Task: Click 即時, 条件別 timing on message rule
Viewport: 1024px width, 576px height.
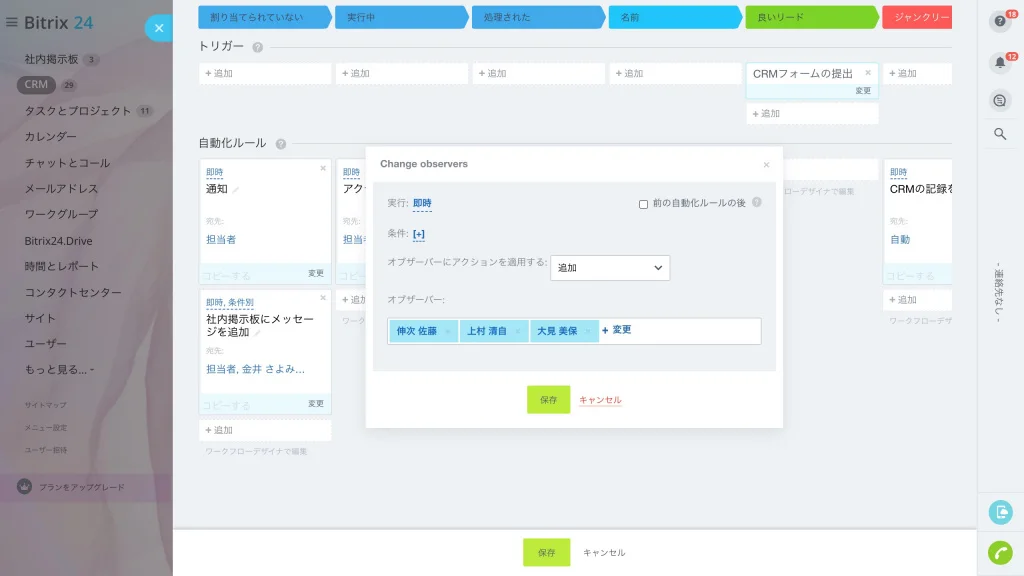Action: coord(229,302)
